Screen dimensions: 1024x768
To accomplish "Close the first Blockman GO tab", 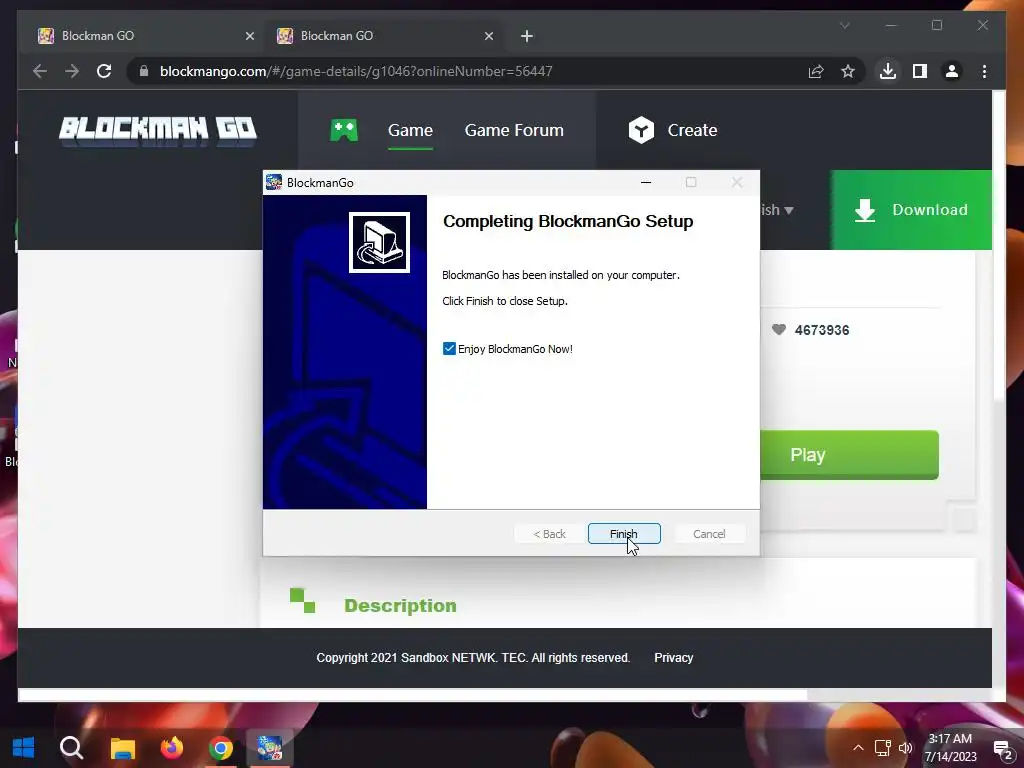I will click(x=249, y=36).
